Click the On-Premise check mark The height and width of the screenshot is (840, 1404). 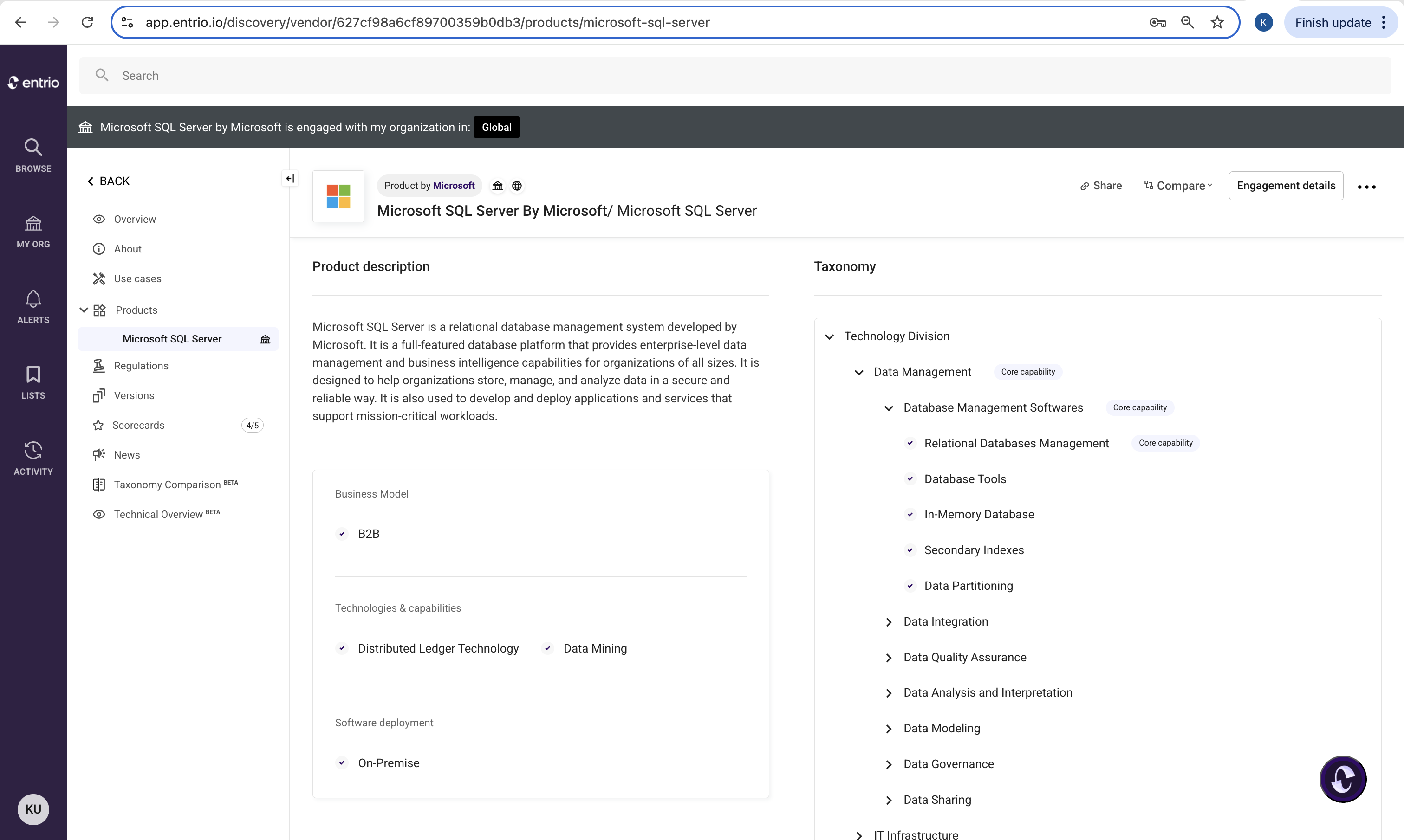click(342, 763)
